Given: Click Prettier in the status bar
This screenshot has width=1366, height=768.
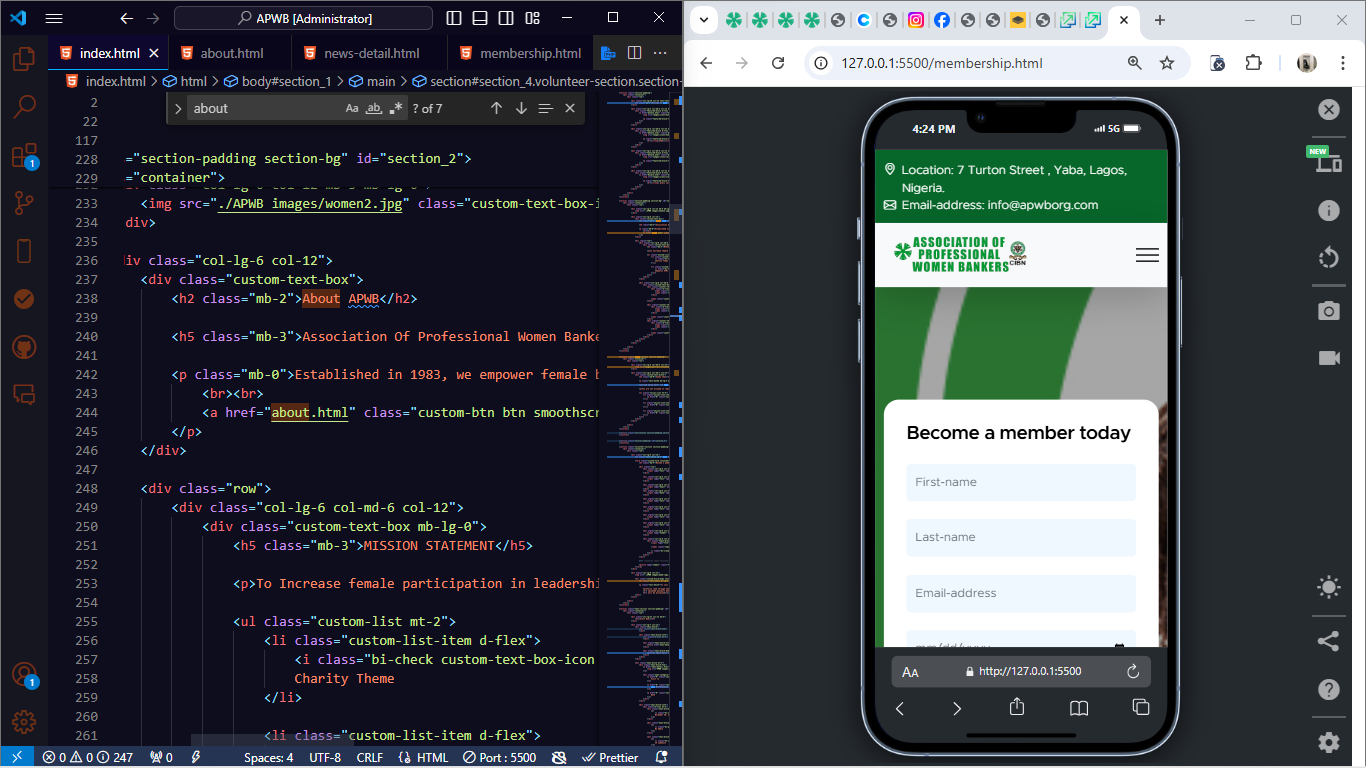Looking at the screenshot, I should click(x=610, y=757).
